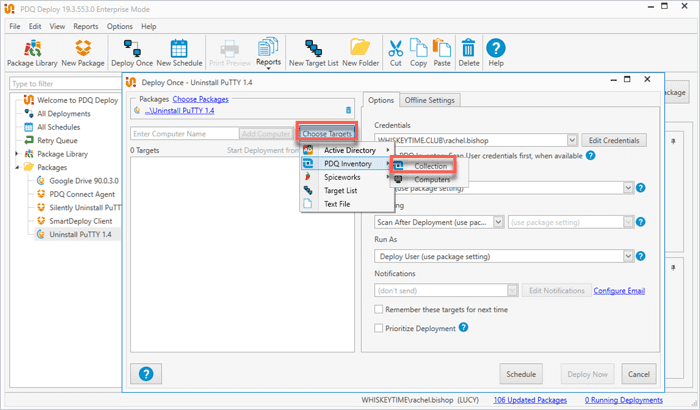Select PDQ Connect Agent package

pos(82,194)
